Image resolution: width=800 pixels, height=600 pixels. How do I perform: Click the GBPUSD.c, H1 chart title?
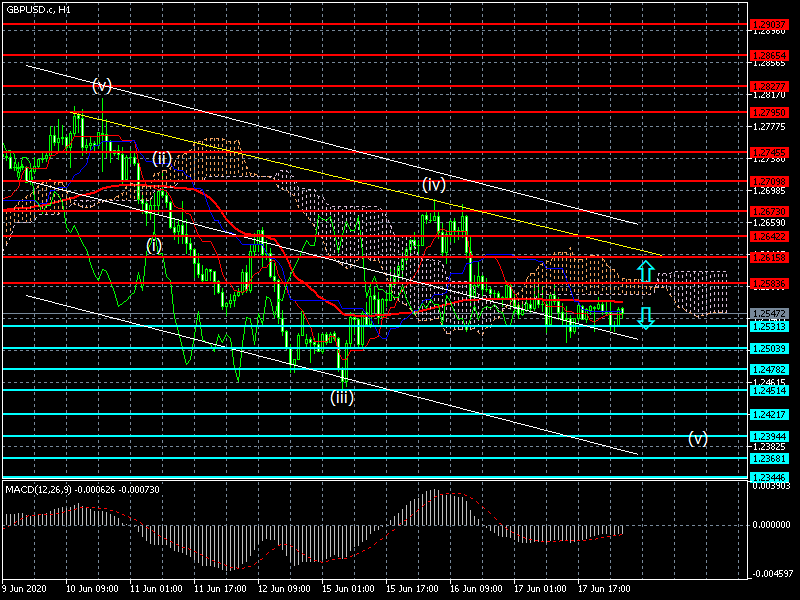(x=38, y=9)
